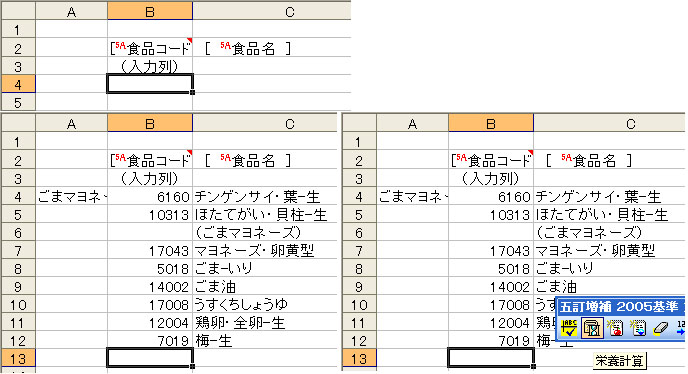Click （入力列） cell in top sheet
Viewport: 688px width, 374px height.
pos(150,66)
